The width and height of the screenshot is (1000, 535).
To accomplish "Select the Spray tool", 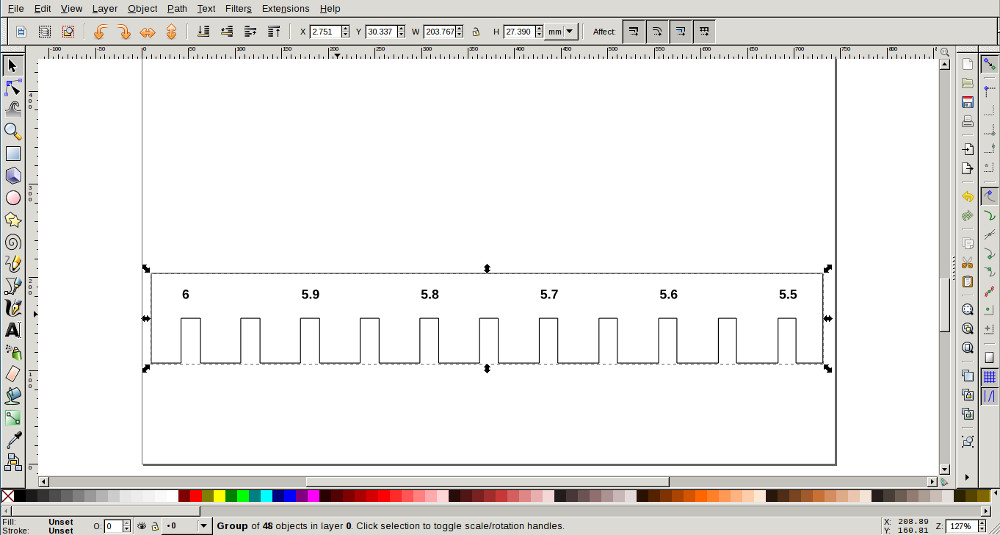I will click(13, 352).
